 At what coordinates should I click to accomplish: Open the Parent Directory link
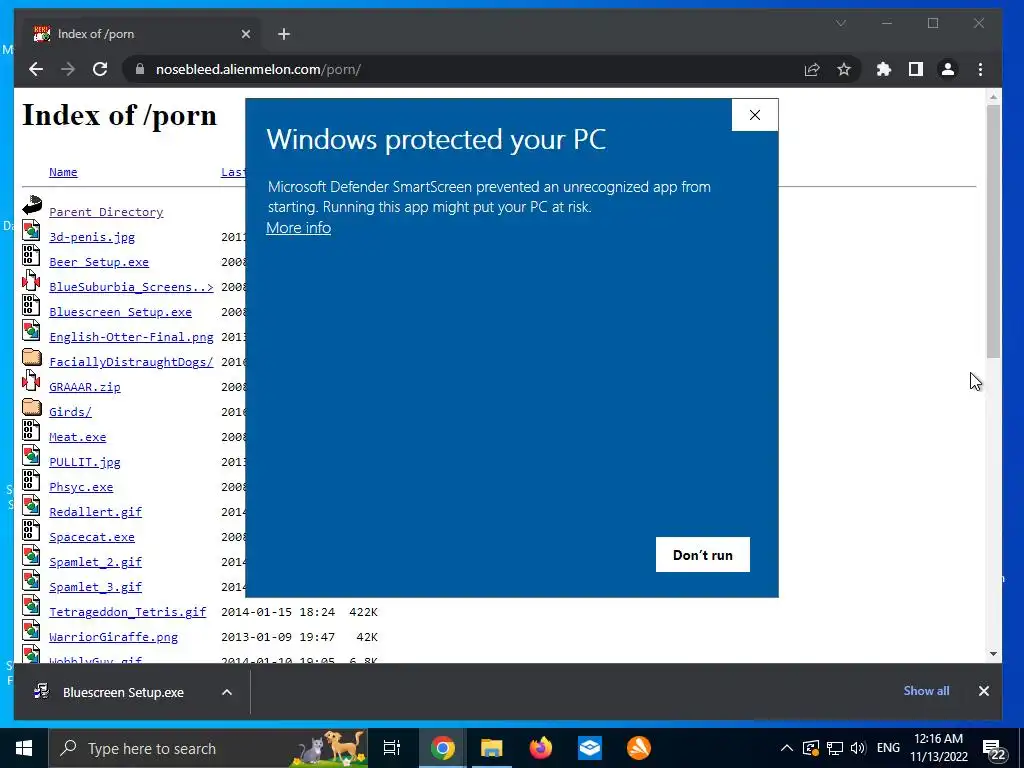[x=106, y=212]
